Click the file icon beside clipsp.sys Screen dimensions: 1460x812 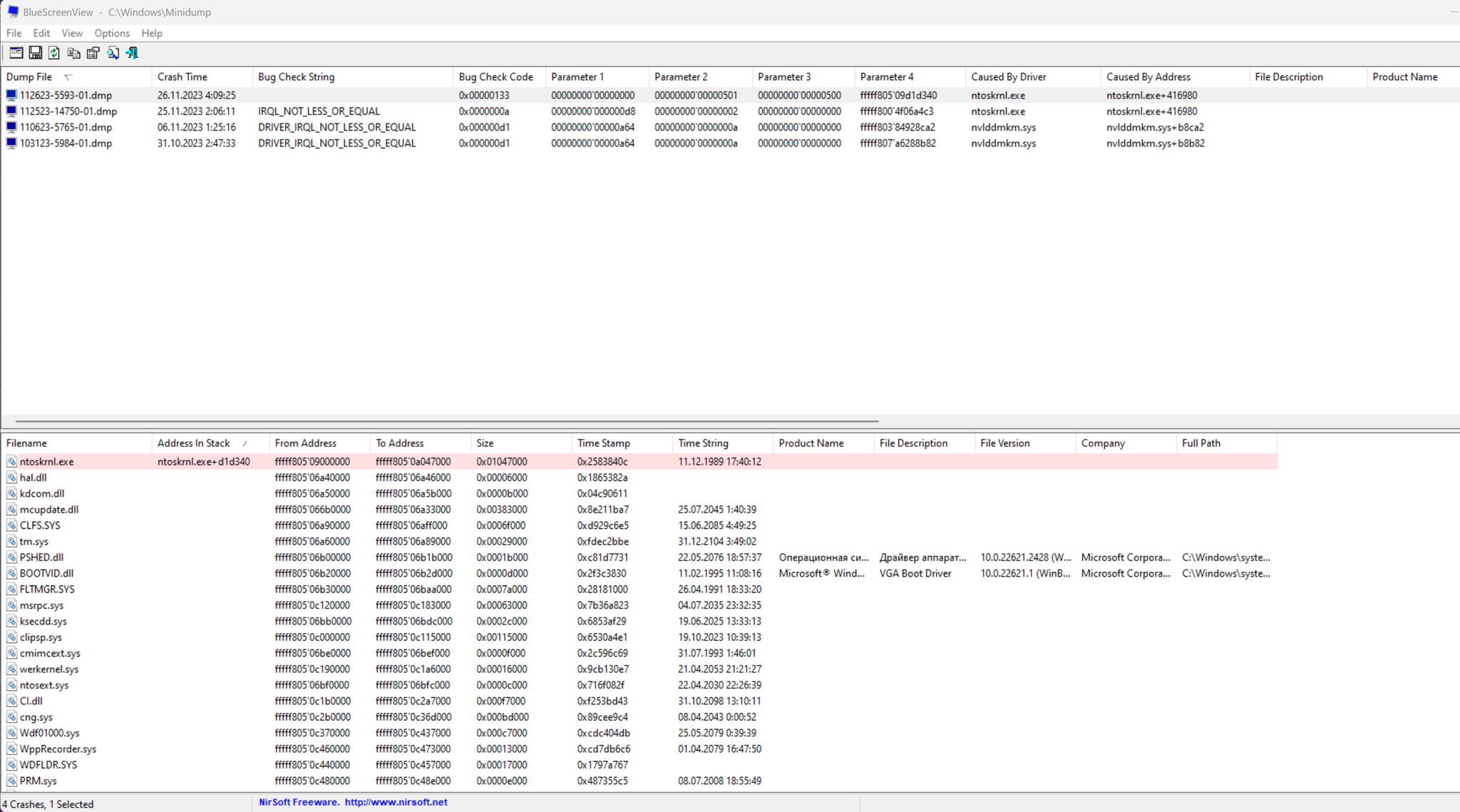(x=11, y=637)
